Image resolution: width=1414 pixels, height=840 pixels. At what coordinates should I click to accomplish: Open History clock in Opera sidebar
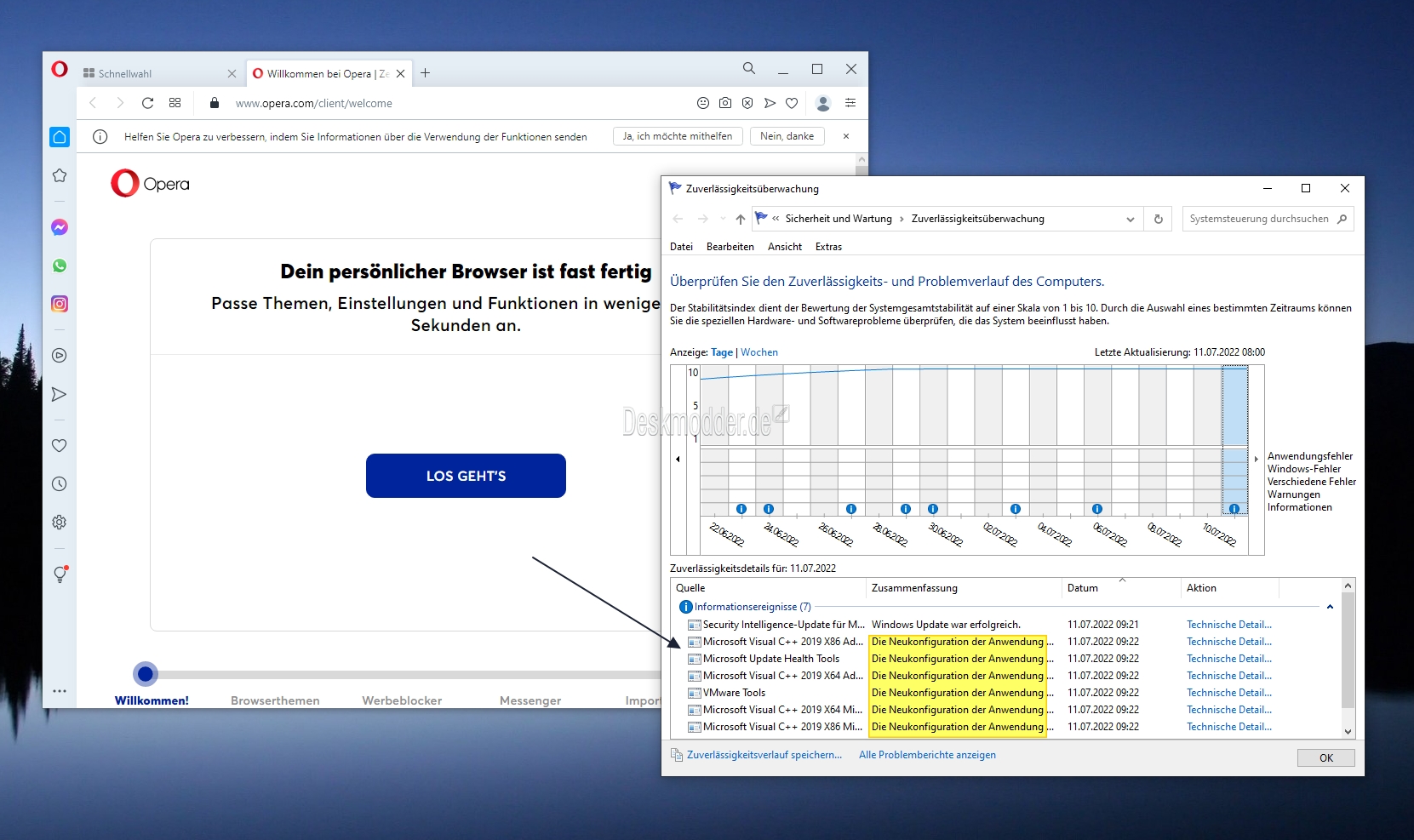(60, 484)
